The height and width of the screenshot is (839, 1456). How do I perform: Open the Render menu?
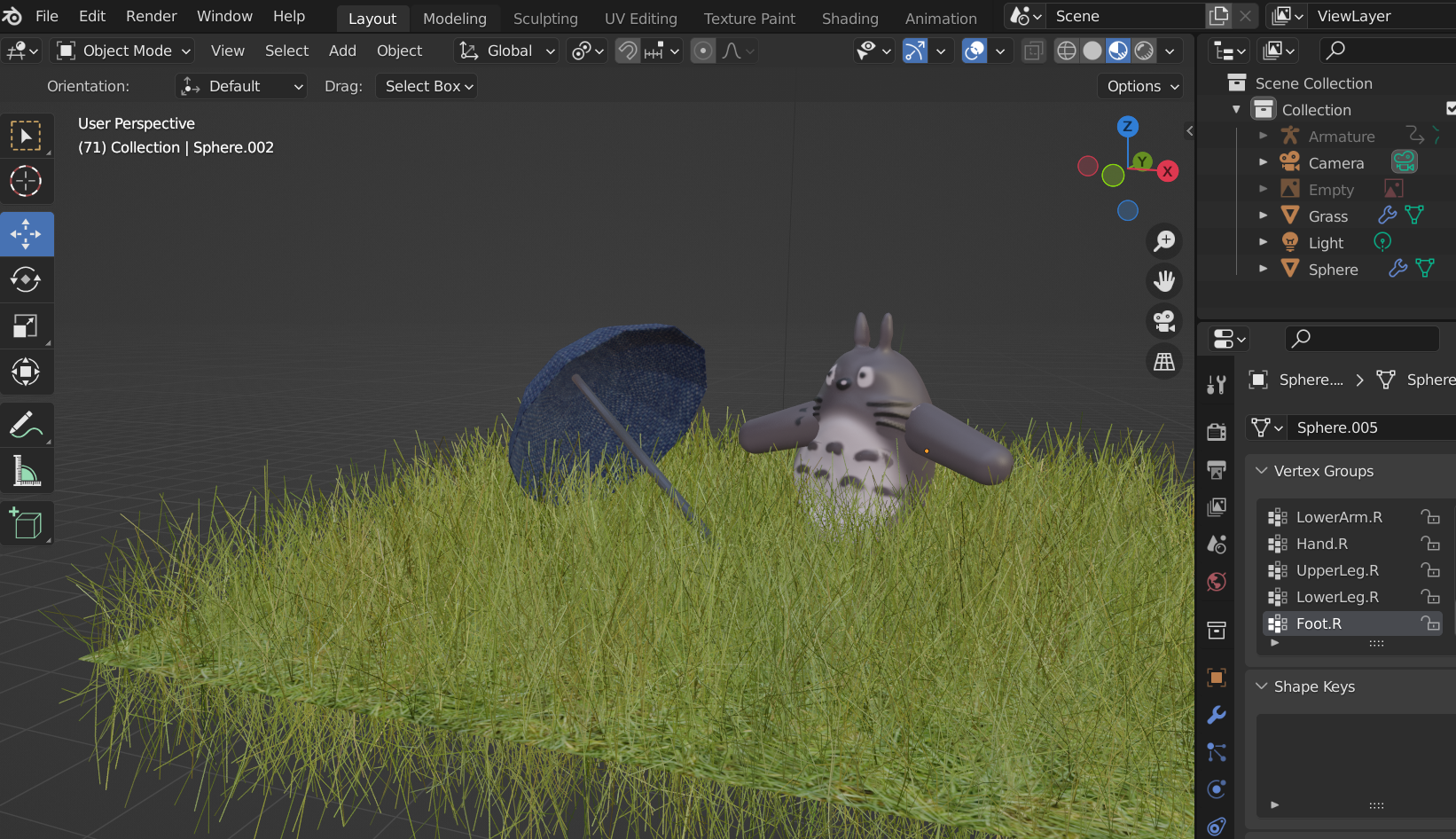(151, 16)
